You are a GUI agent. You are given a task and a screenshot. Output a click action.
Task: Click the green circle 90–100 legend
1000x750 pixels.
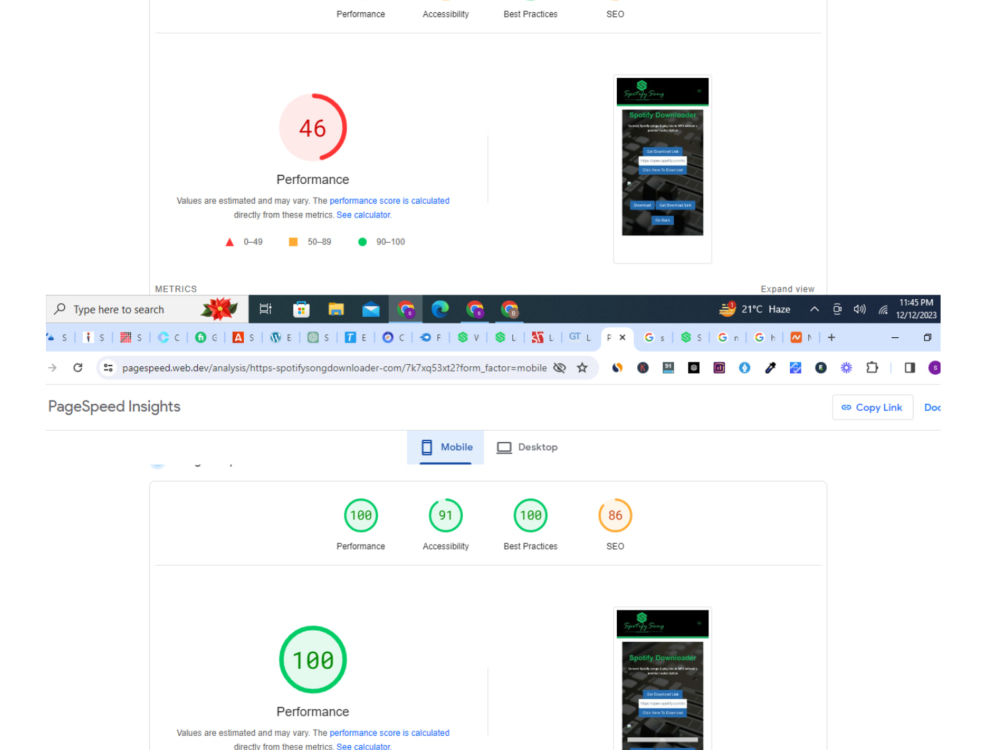[362, 242]
